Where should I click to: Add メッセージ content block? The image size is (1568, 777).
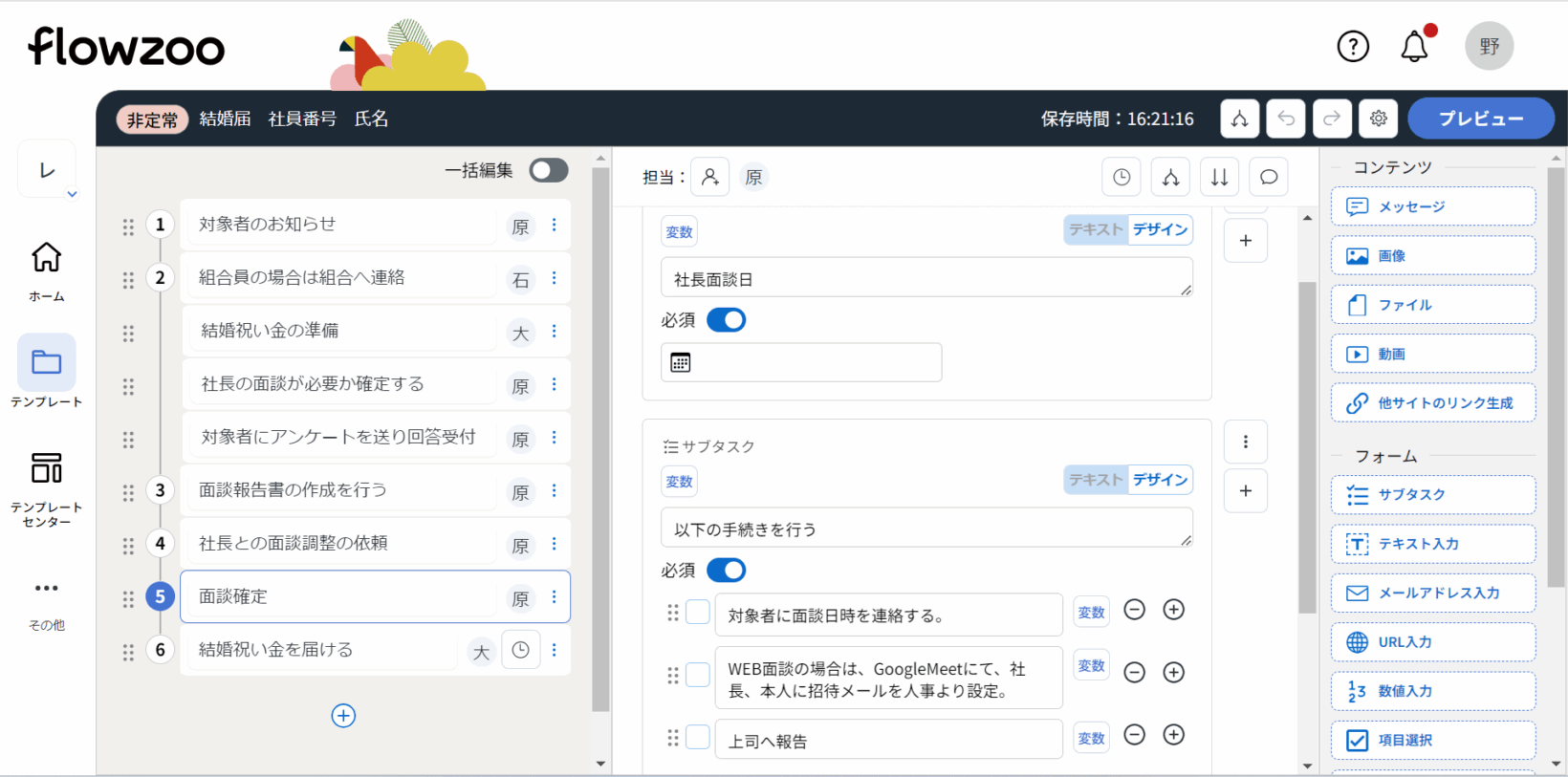coord(1432,206)
